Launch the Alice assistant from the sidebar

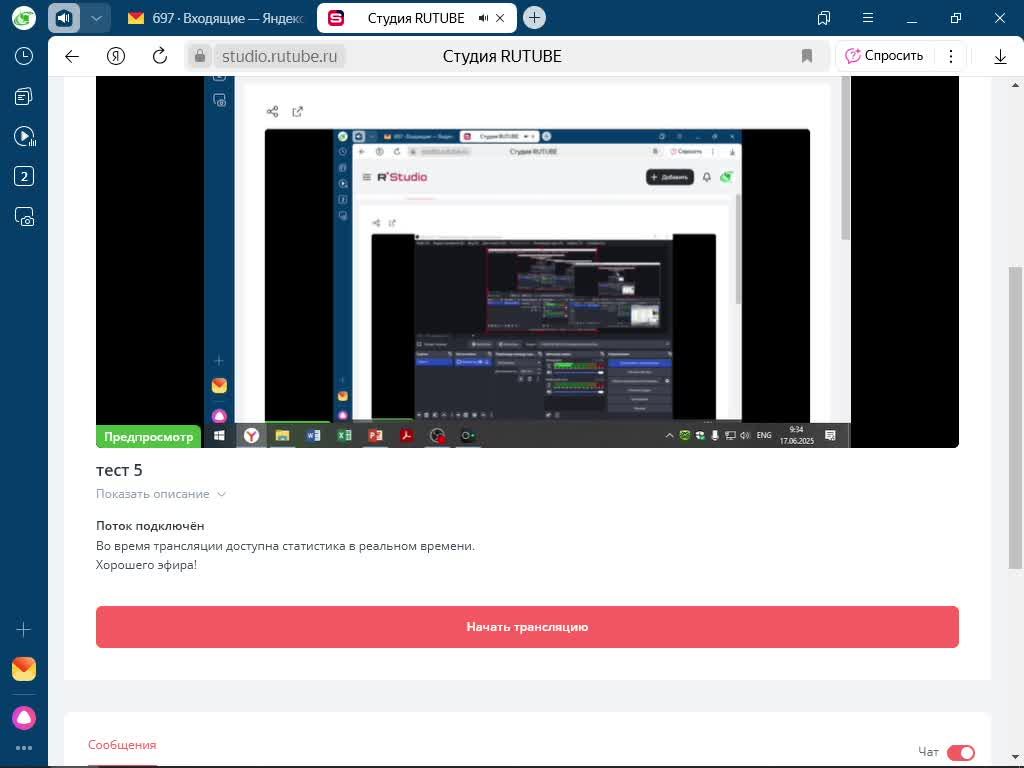[24, 718]
